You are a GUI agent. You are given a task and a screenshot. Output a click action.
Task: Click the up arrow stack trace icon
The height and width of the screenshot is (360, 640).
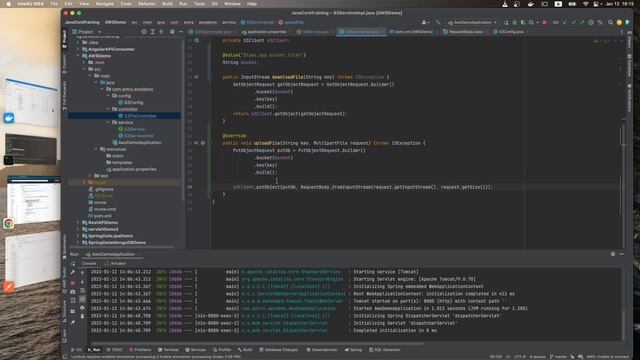pos(82,273)
